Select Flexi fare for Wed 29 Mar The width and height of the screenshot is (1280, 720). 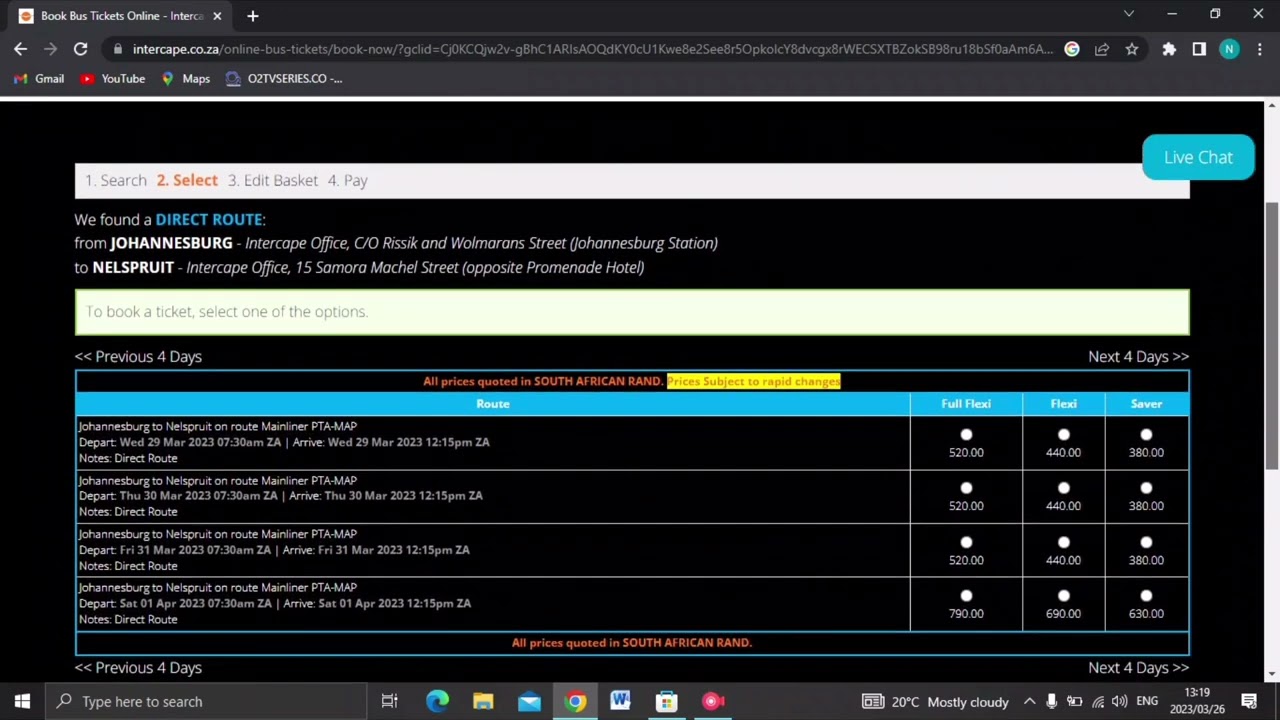[1063, 435]
